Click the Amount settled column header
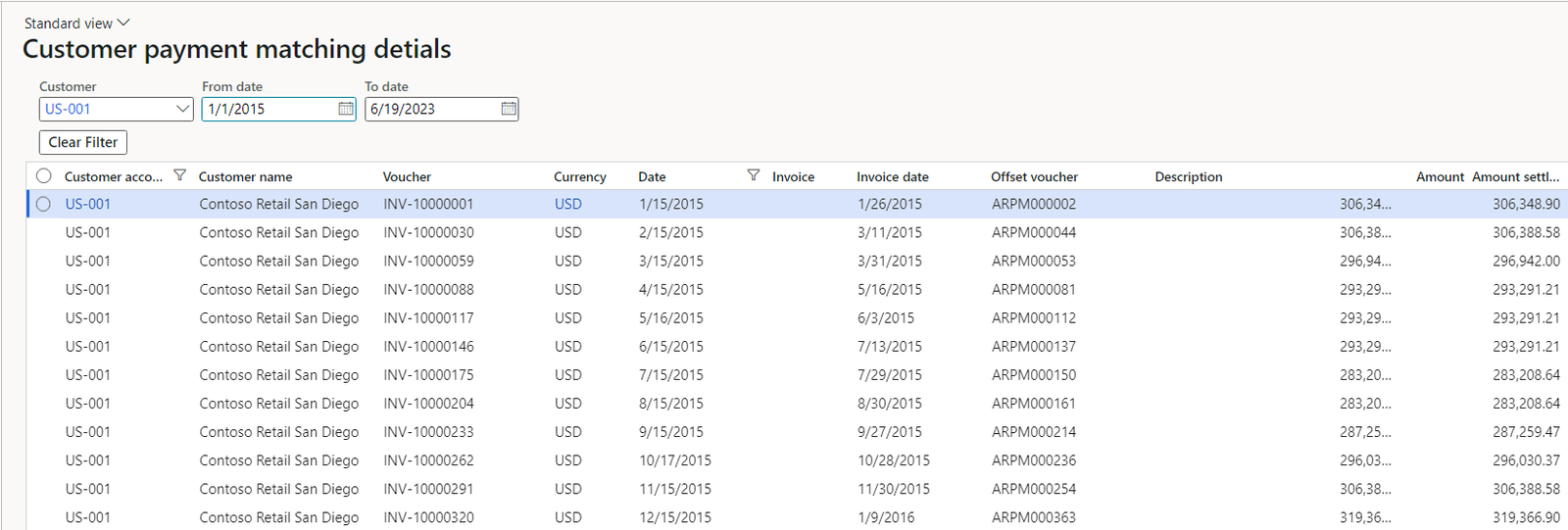Screen dimensions: 1568x530 [x=1515, y=176]
